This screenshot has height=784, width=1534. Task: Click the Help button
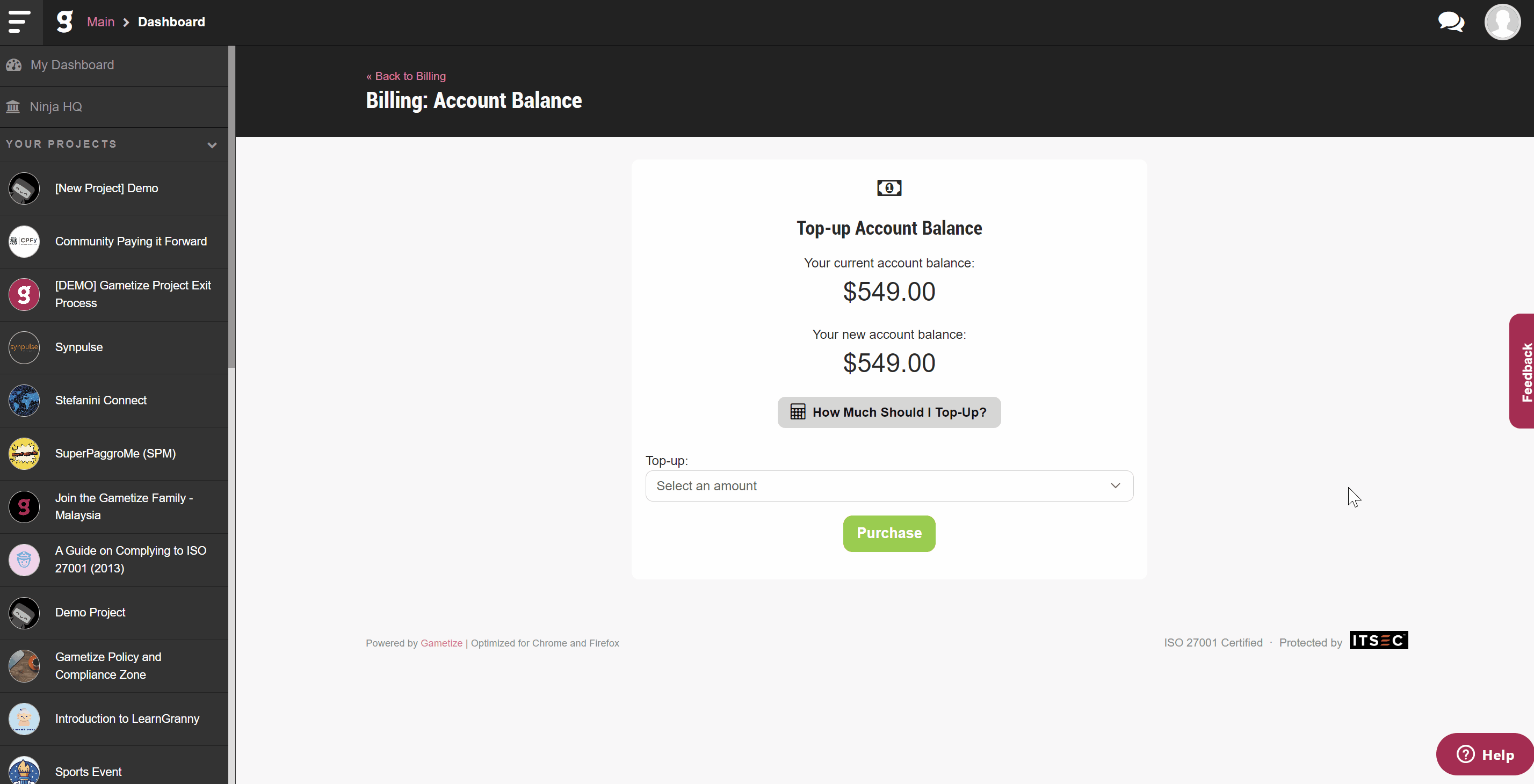[x=1485, y=754]
